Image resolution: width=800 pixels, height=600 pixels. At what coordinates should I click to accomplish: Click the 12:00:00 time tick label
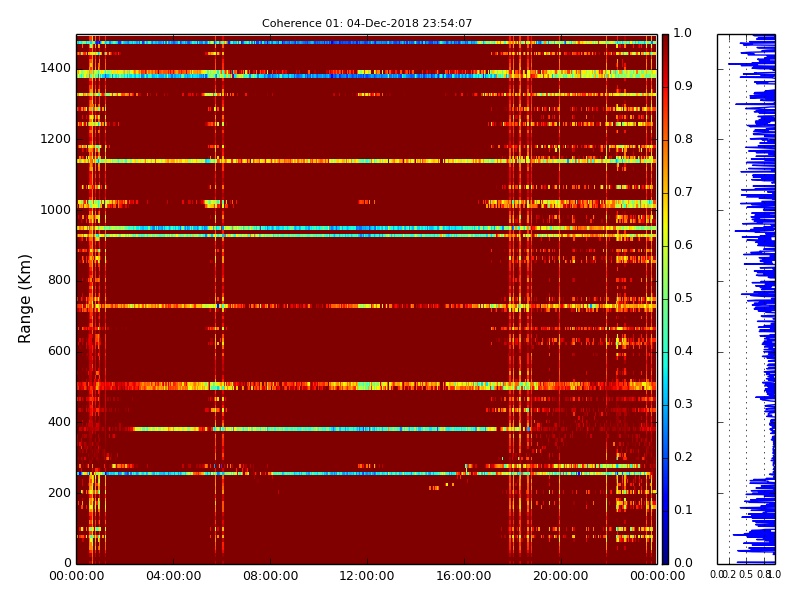pyautogui.click(x=367, y=577)
